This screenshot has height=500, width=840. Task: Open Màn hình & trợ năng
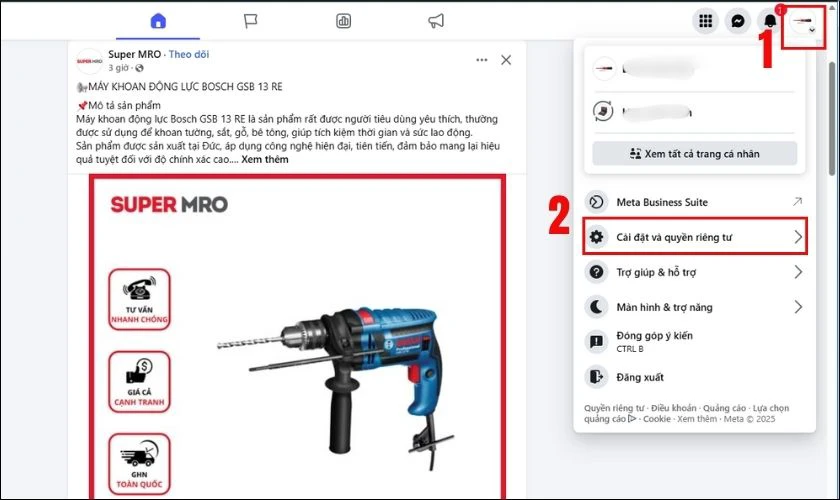[694, 307]
